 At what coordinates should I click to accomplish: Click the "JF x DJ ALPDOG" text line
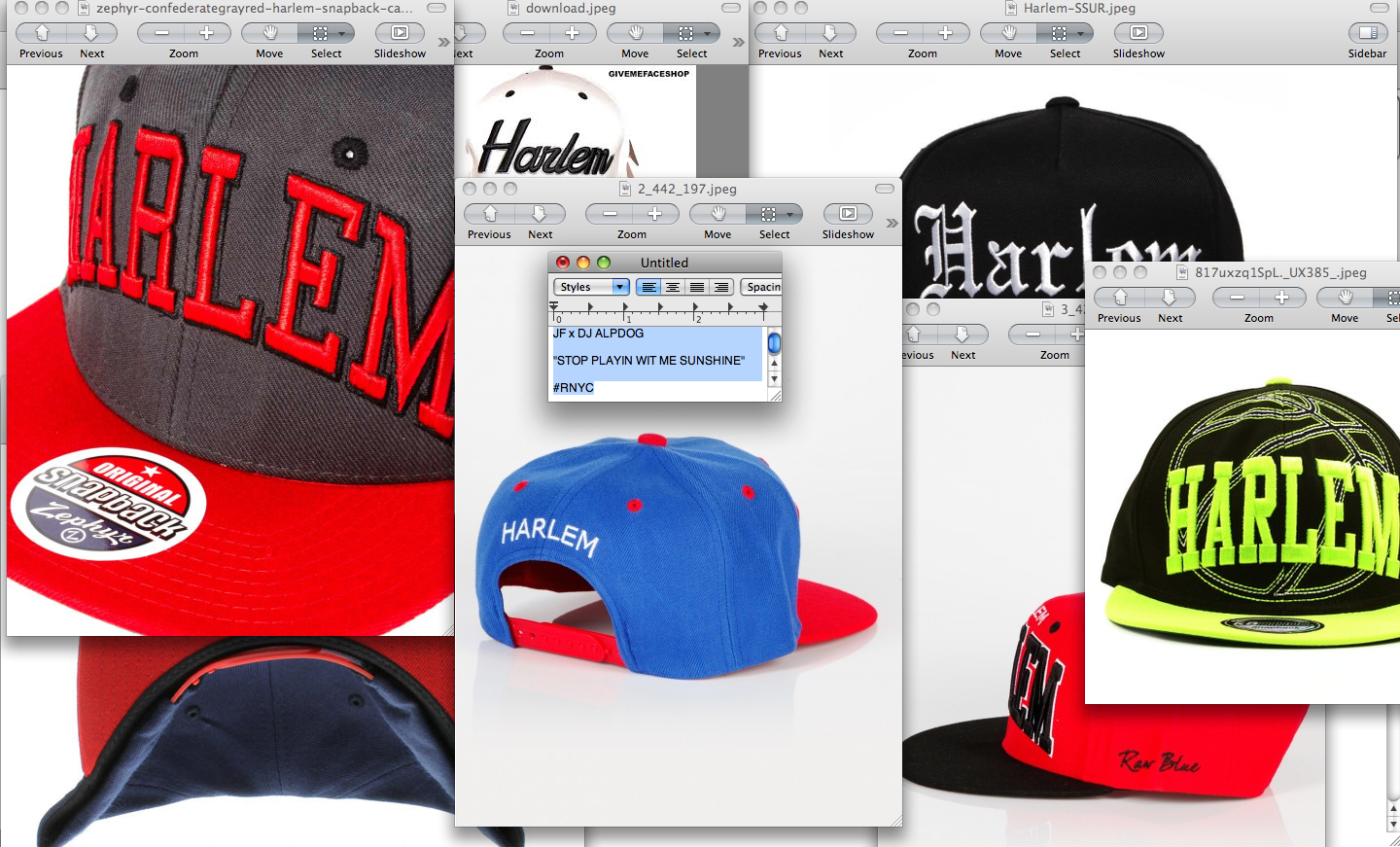598,333
